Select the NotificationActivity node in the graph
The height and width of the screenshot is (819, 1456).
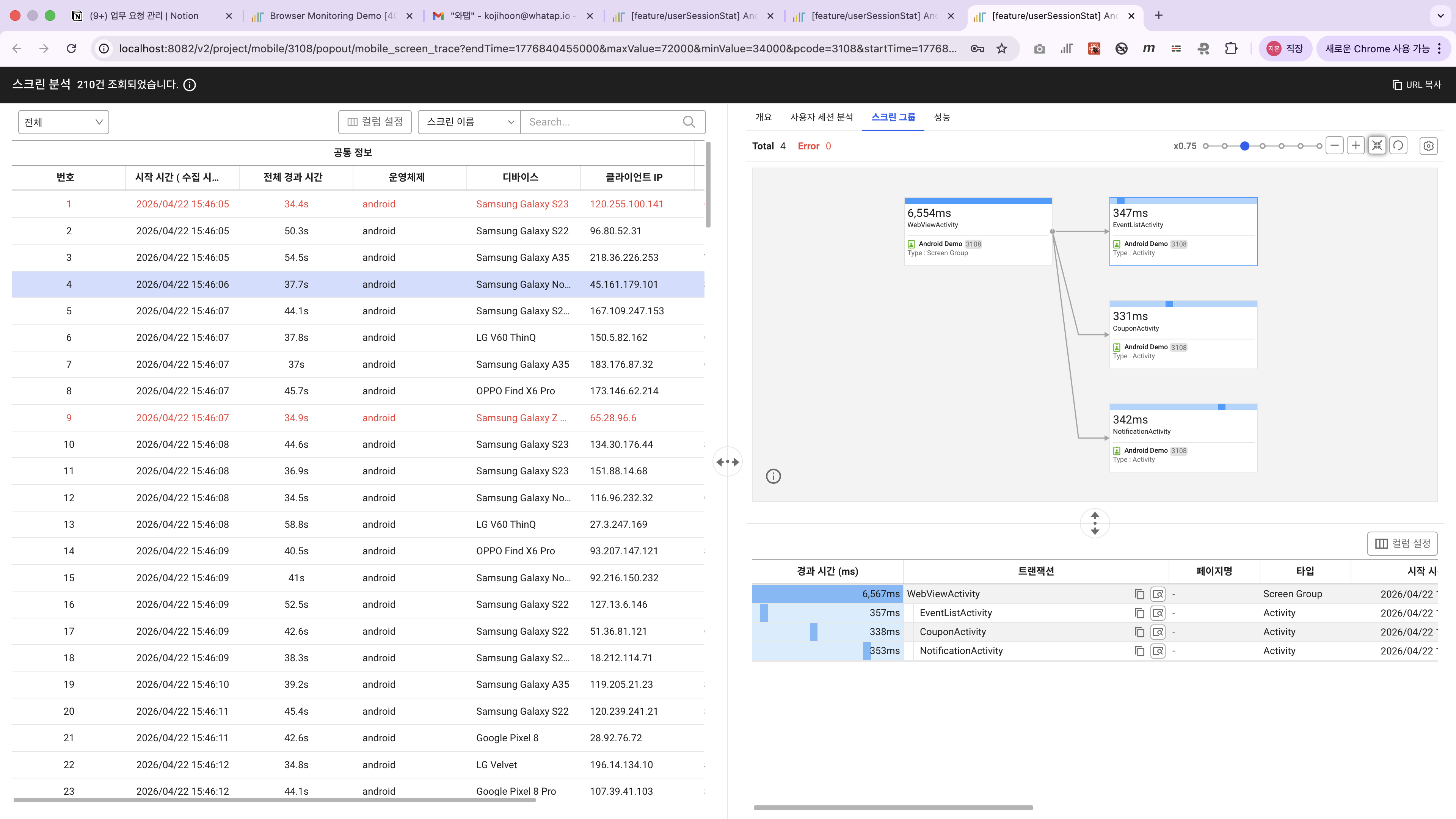tap(1183, 438)
